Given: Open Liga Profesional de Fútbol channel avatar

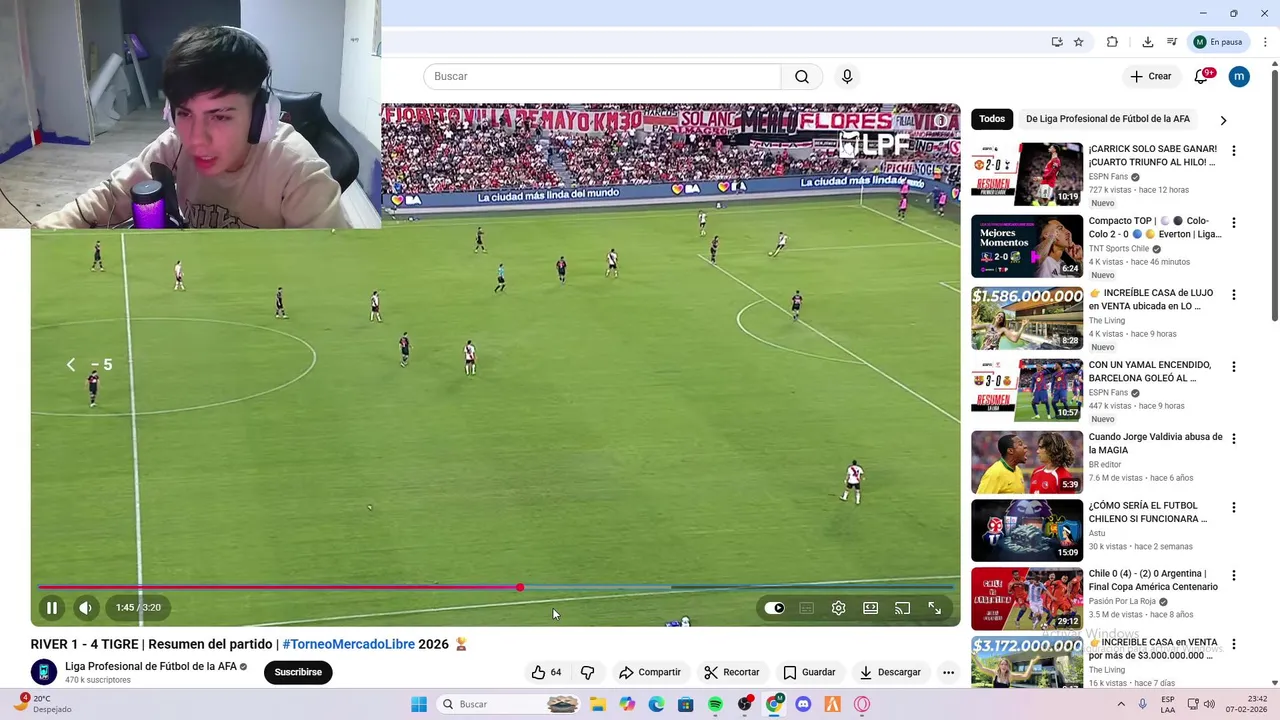Looking at the screenshot, I should click(44, 672).
